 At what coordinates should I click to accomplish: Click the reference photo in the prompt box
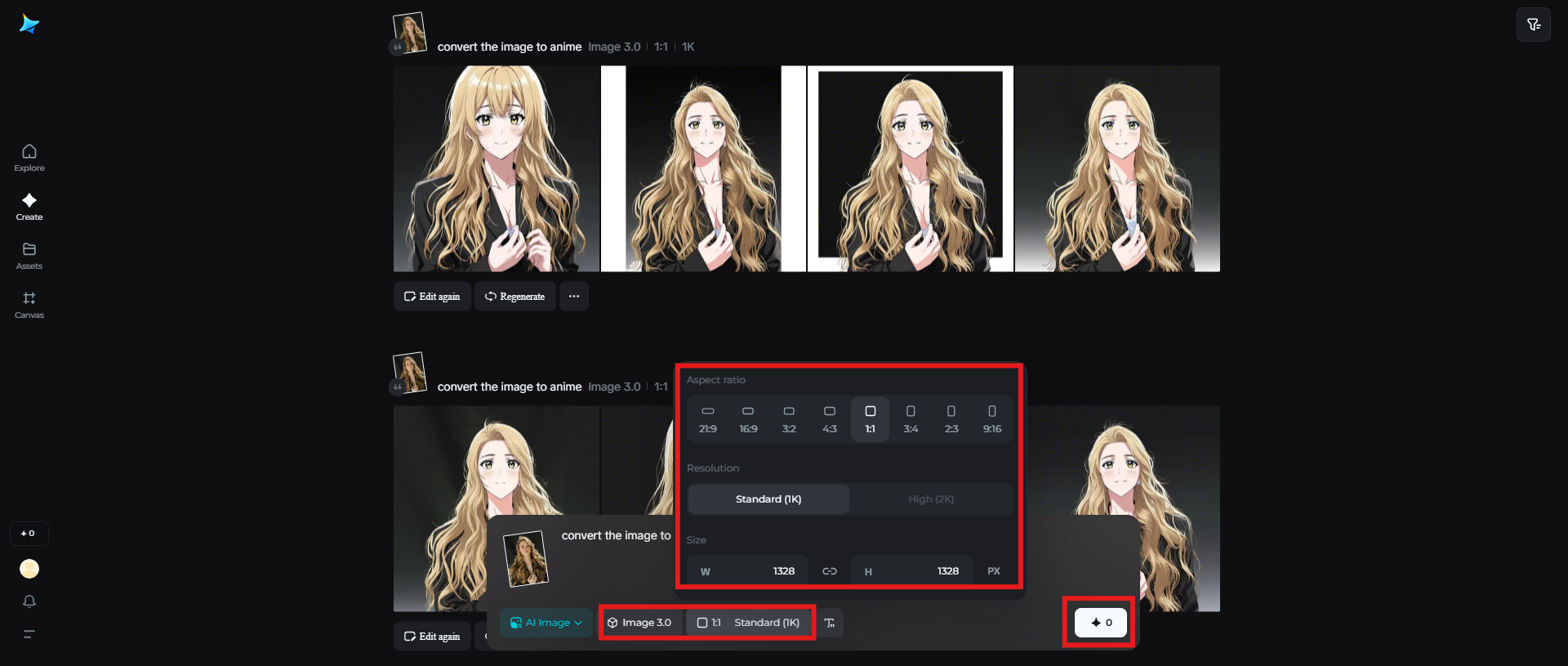coord(526,559)
